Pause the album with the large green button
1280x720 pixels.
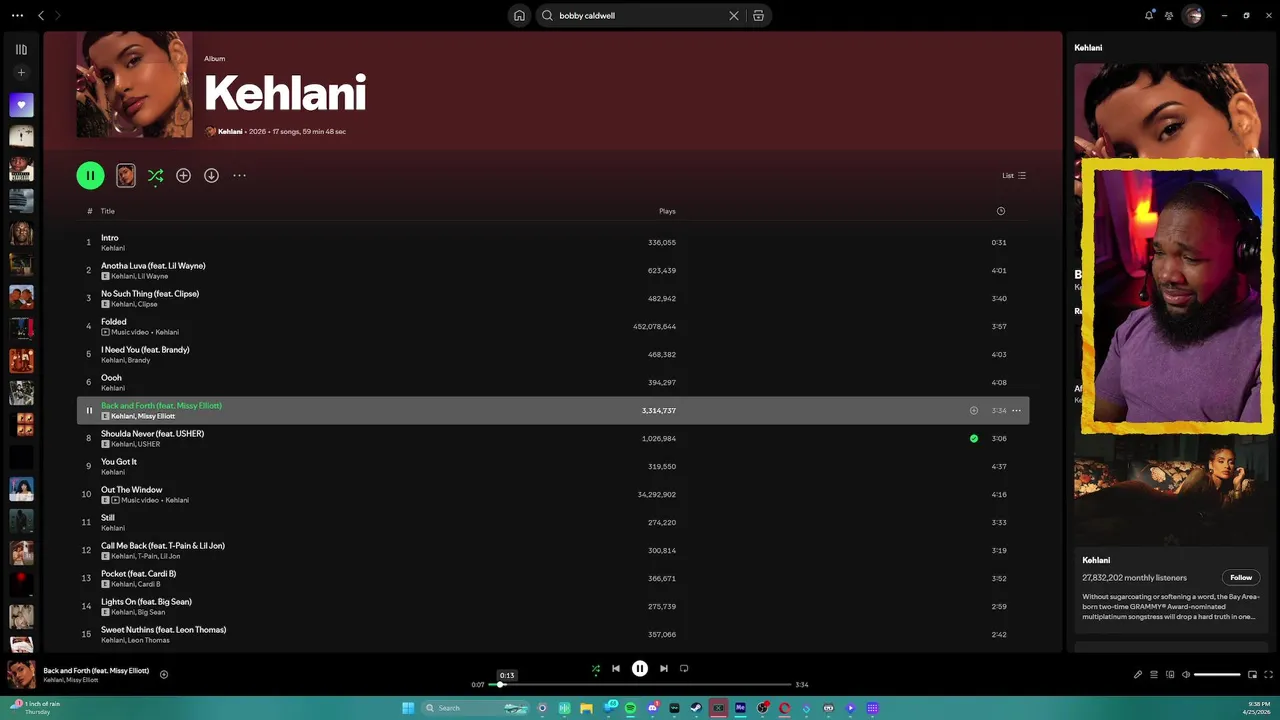(90, 175)
